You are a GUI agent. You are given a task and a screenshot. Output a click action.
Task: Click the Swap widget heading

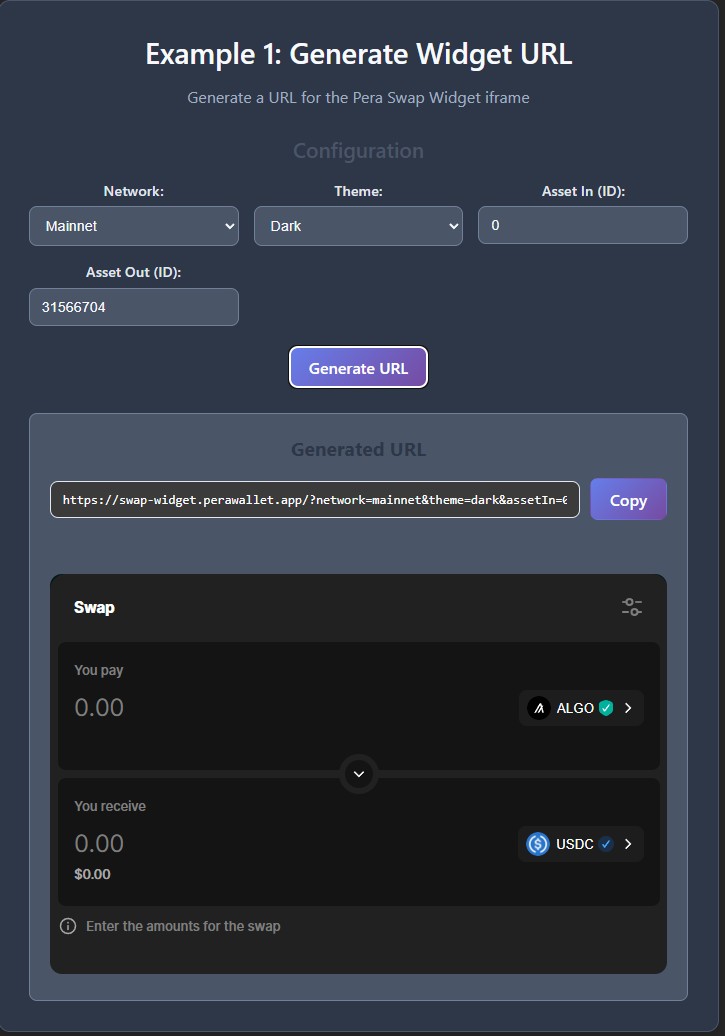[95, 607]
